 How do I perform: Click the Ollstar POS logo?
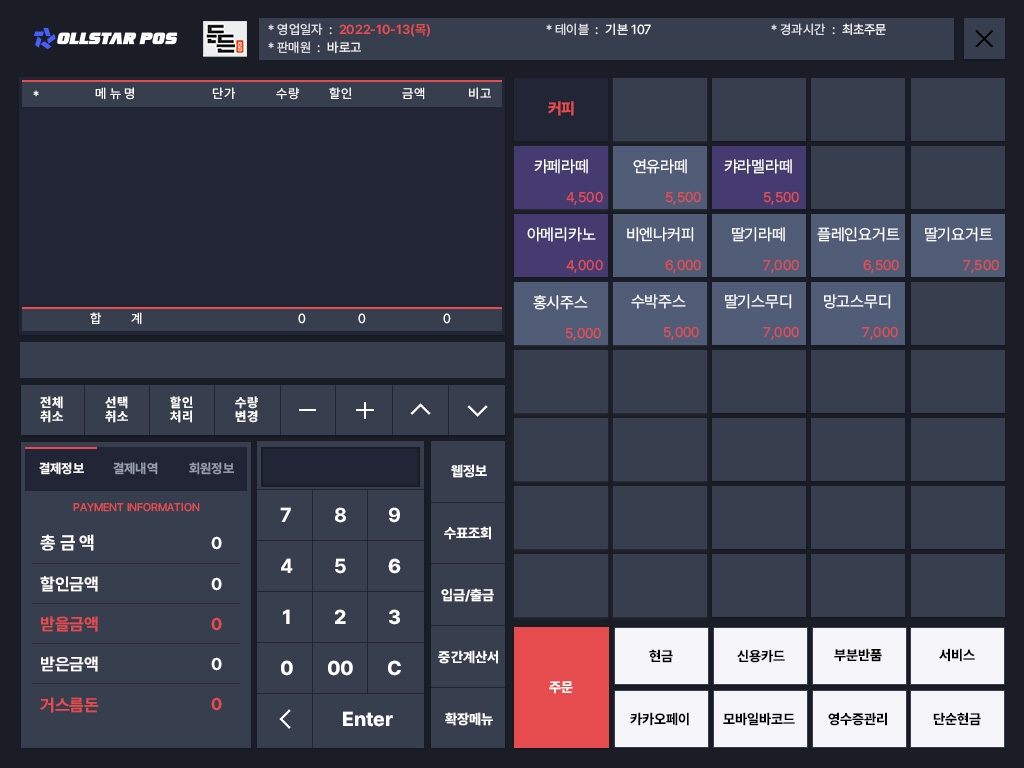(105, 38)
